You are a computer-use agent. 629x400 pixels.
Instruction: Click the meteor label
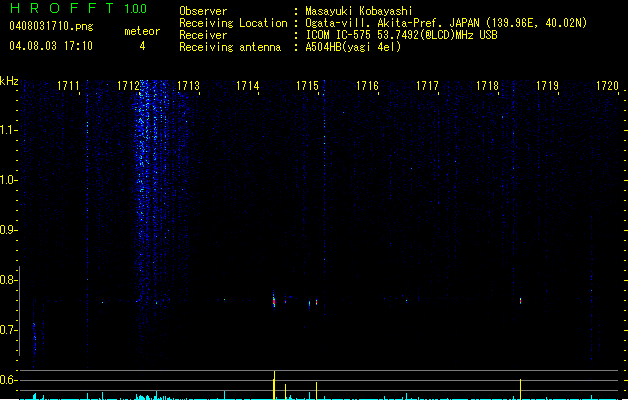[x=142, y=31]
